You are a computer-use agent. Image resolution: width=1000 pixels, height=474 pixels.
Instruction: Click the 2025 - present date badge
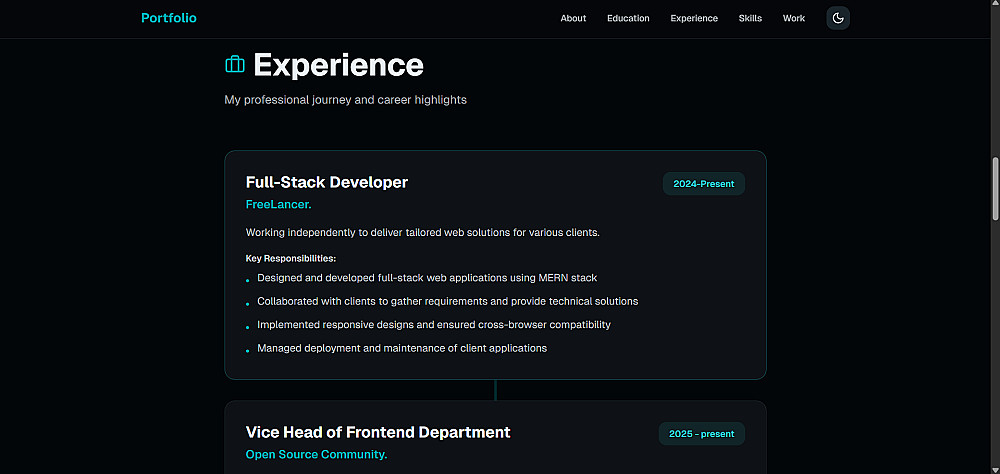pyautogui.click(x=701, y=434)
